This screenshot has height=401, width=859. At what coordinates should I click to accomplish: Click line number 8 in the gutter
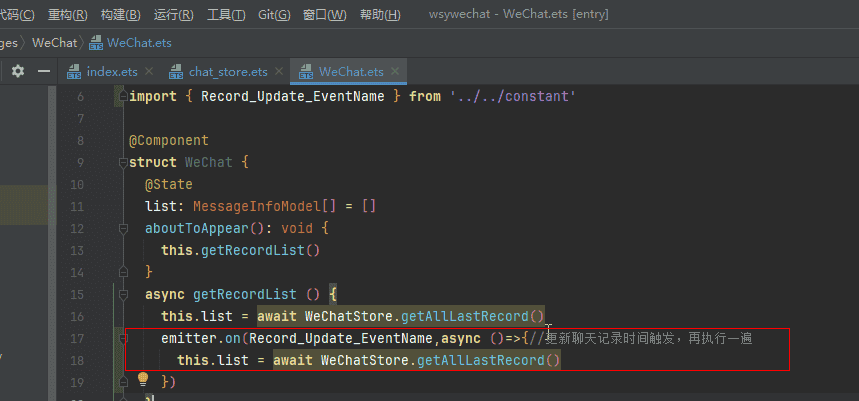click(x=81, y=141)
